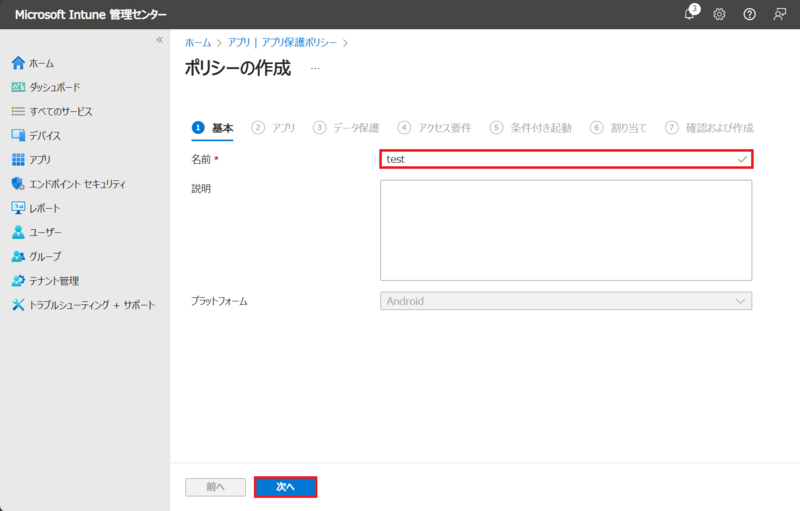This screenshot has height=511, width=800.
Task: Open グループ in the sidebar
Action: point(45,257)
